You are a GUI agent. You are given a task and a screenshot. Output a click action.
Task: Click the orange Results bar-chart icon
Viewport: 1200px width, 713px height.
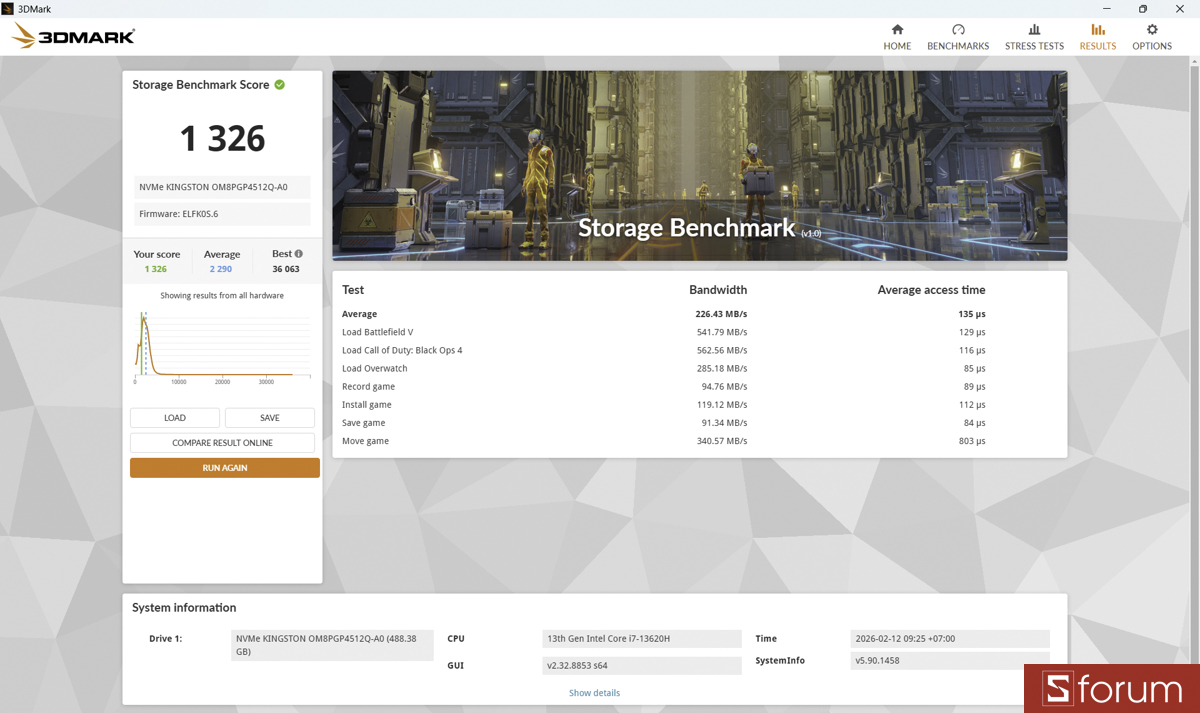(x=1097, y=32)
